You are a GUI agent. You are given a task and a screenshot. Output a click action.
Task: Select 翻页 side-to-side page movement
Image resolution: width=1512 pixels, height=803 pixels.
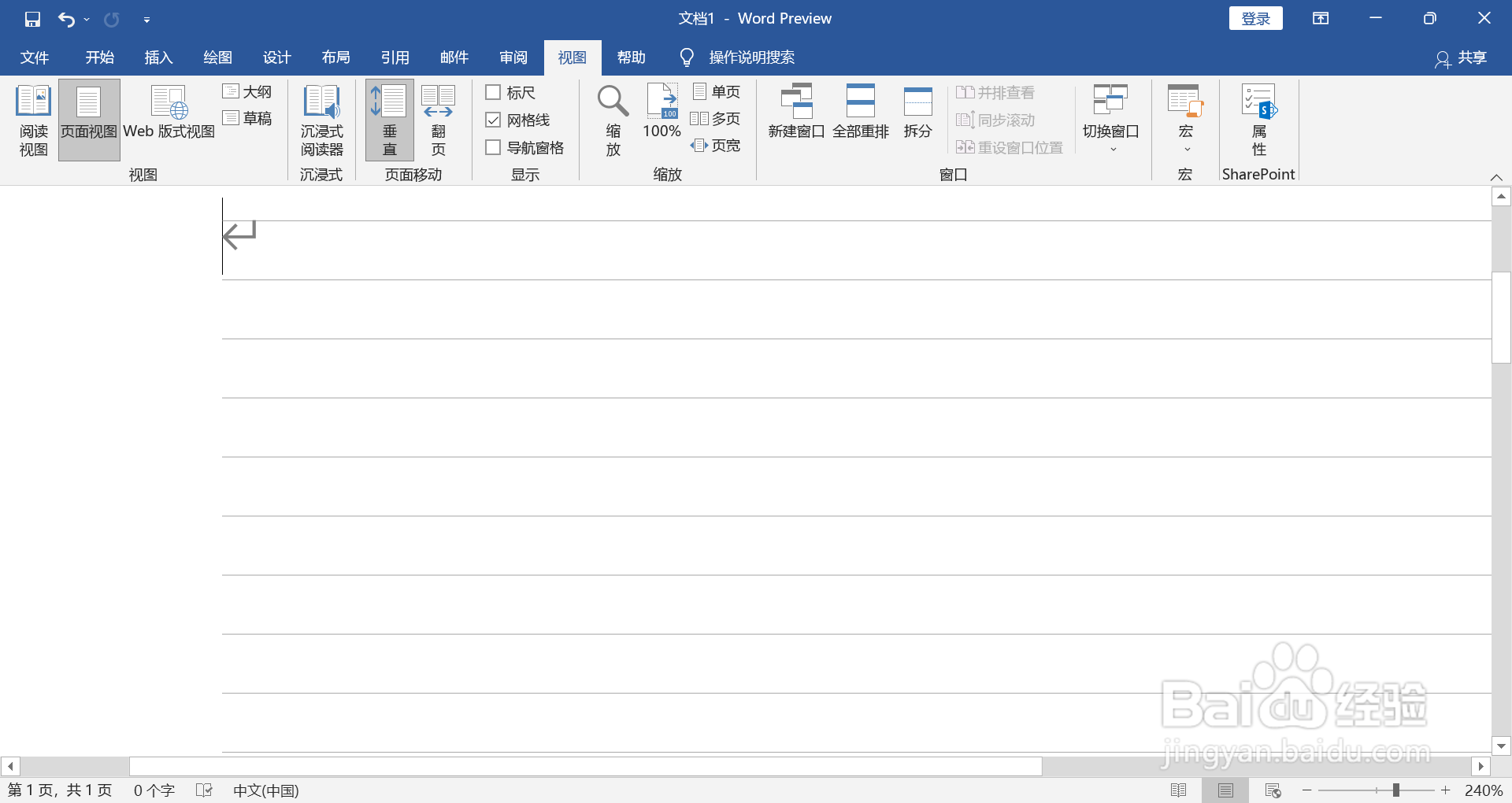pyautogui.click(x=439, y=120)
